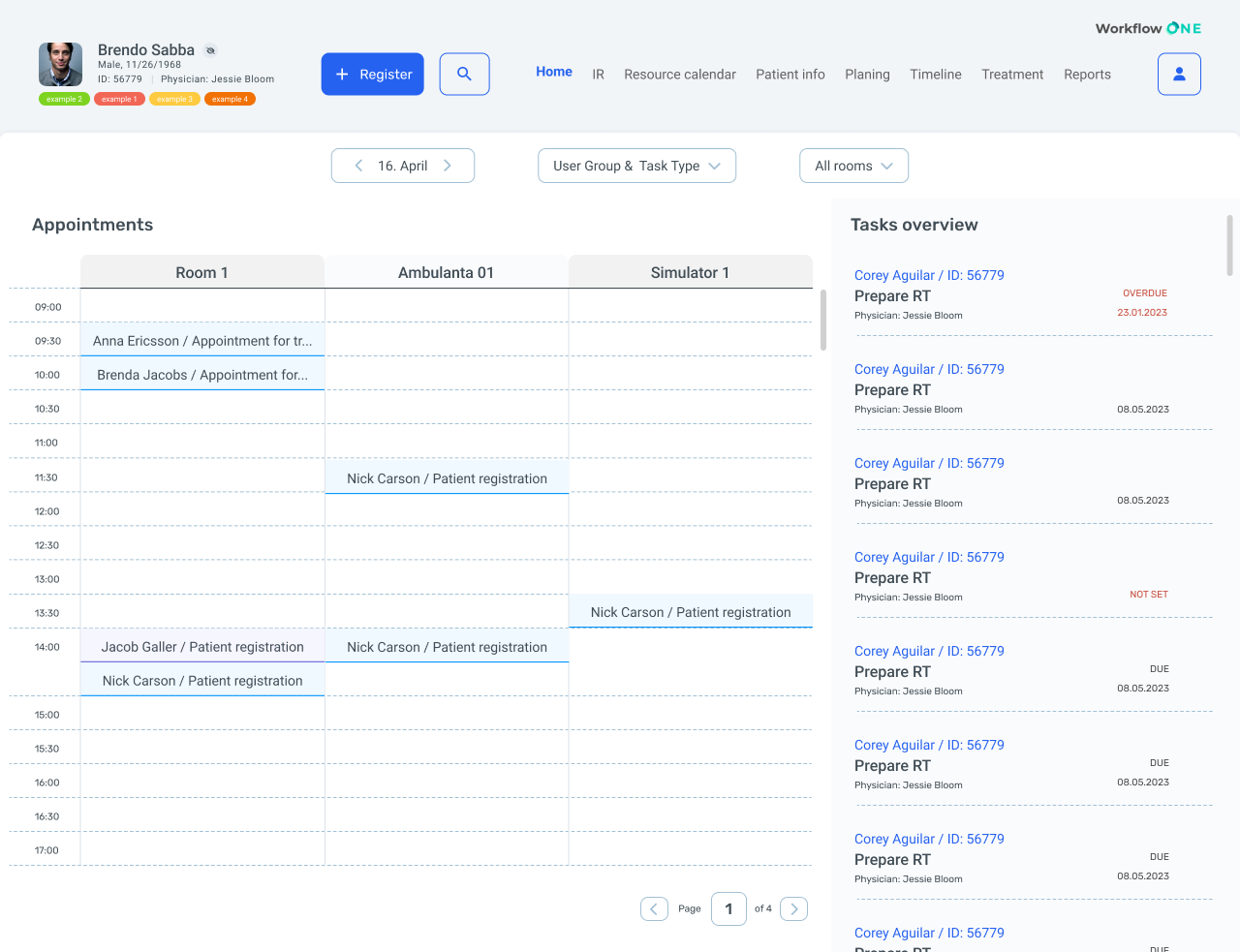Screen dimensions: 1240x952
Task: Select the Ambulanta 01 column header
Action: 447,272
